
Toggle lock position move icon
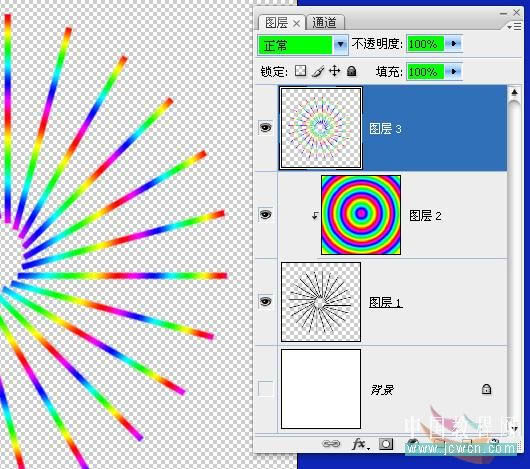(x=334, y=71)
